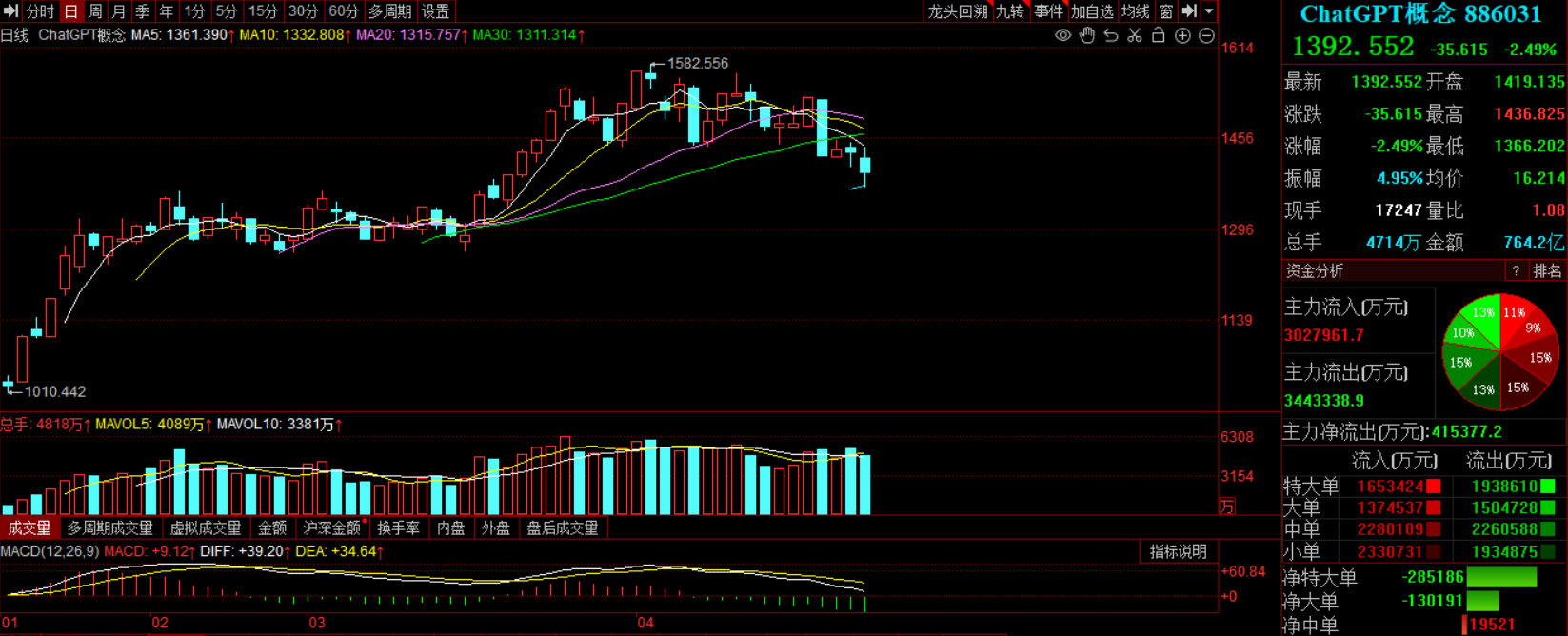
Task: Click the 1582.556 high price label
Action: click(x=697, y=63)
